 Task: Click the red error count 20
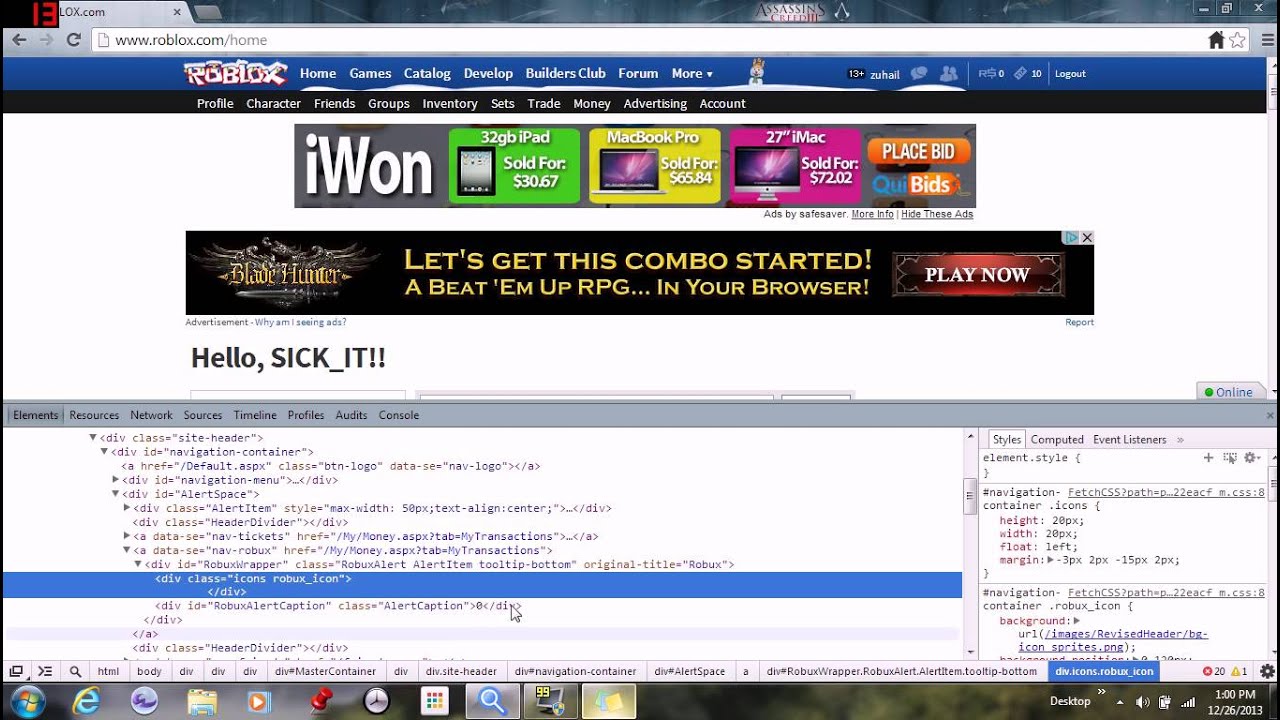1214,671
